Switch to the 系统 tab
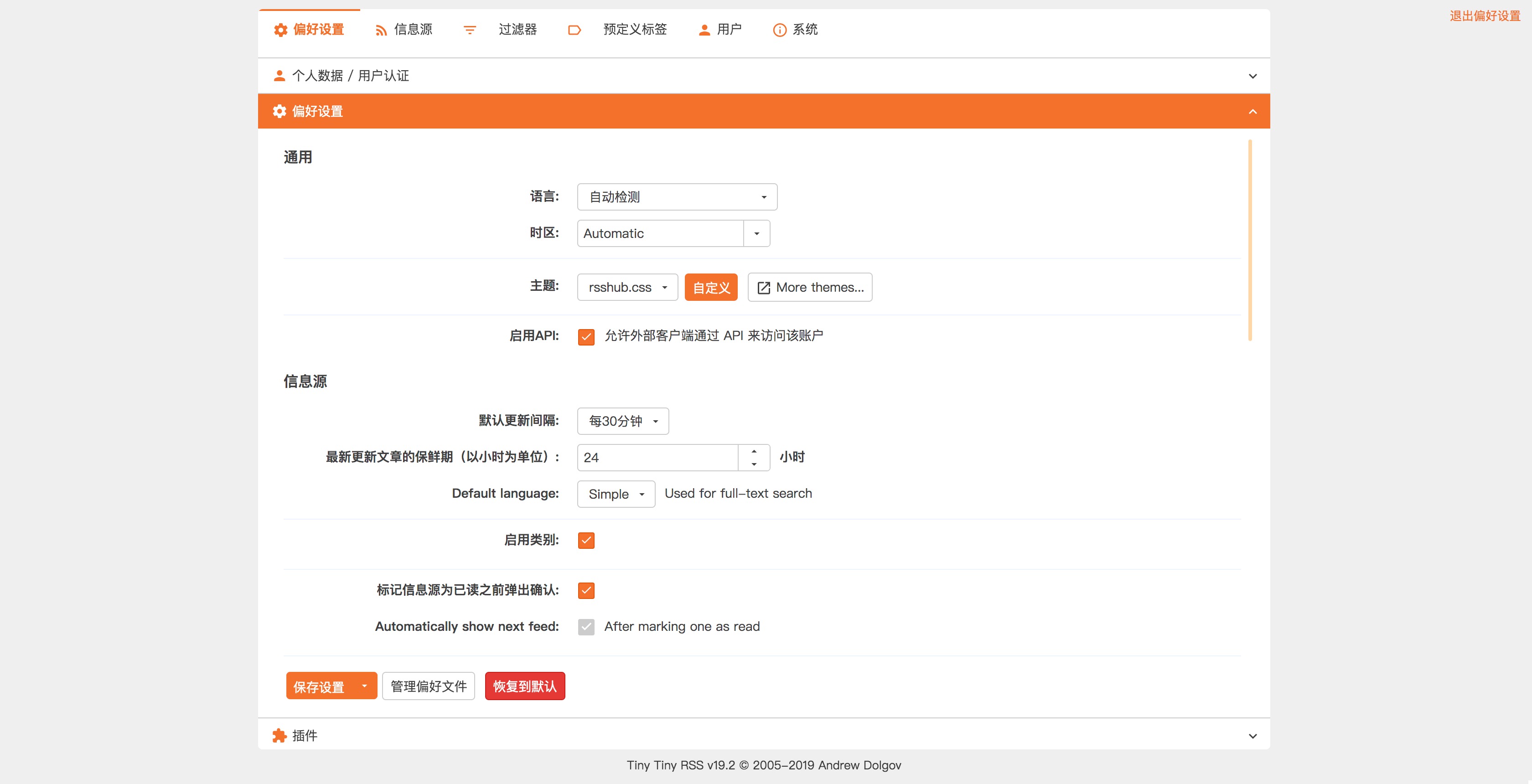 pos(805,30)
